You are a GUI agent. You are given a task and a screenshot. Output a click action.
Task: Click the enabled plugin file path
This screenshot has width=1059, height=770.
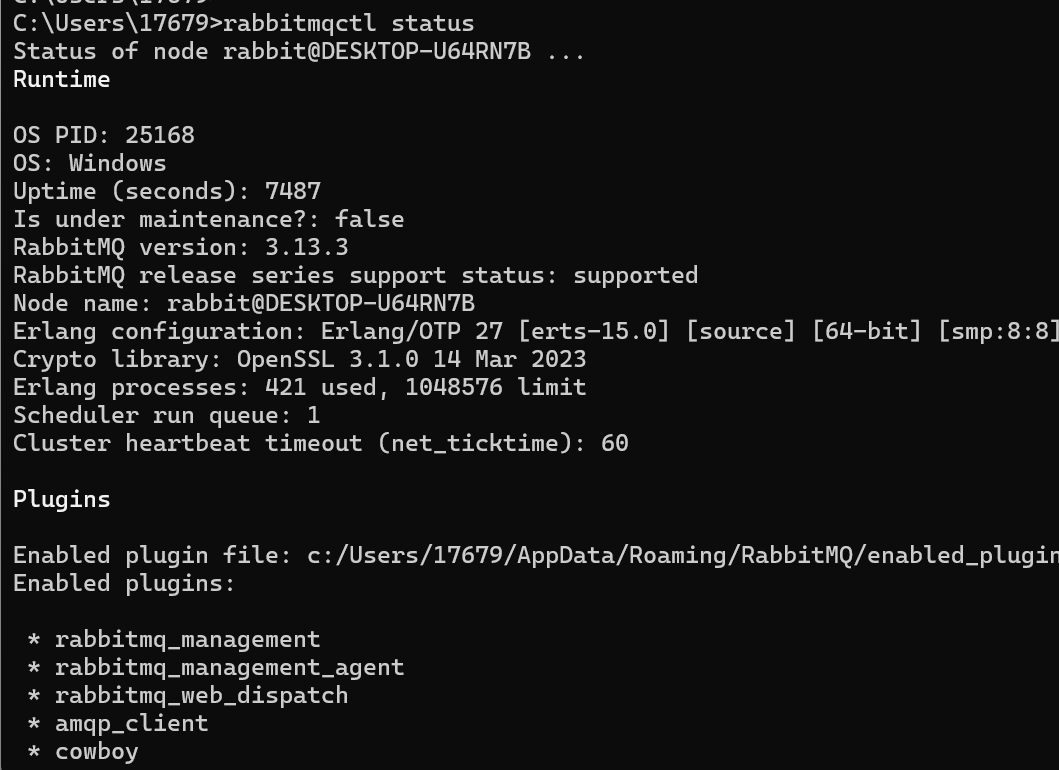683,556
